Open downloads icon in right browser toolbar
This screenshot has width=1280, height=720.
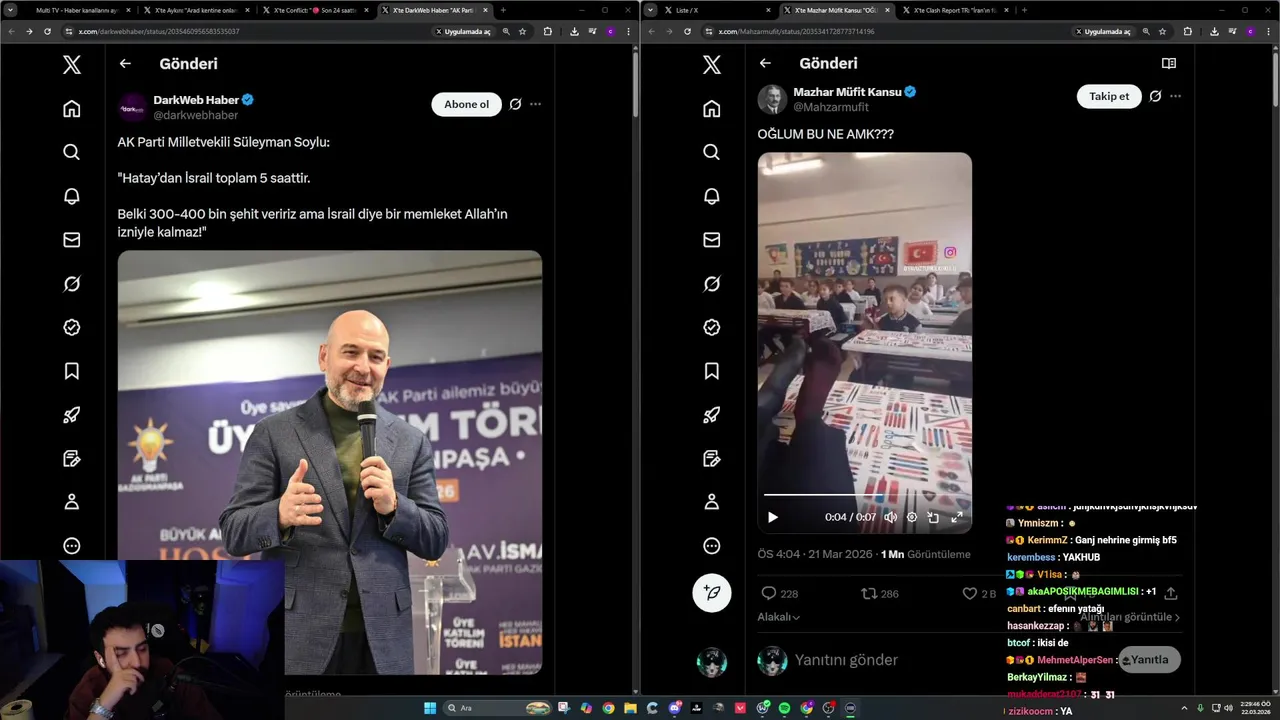pyautogui.click(x=1213, y=31)
